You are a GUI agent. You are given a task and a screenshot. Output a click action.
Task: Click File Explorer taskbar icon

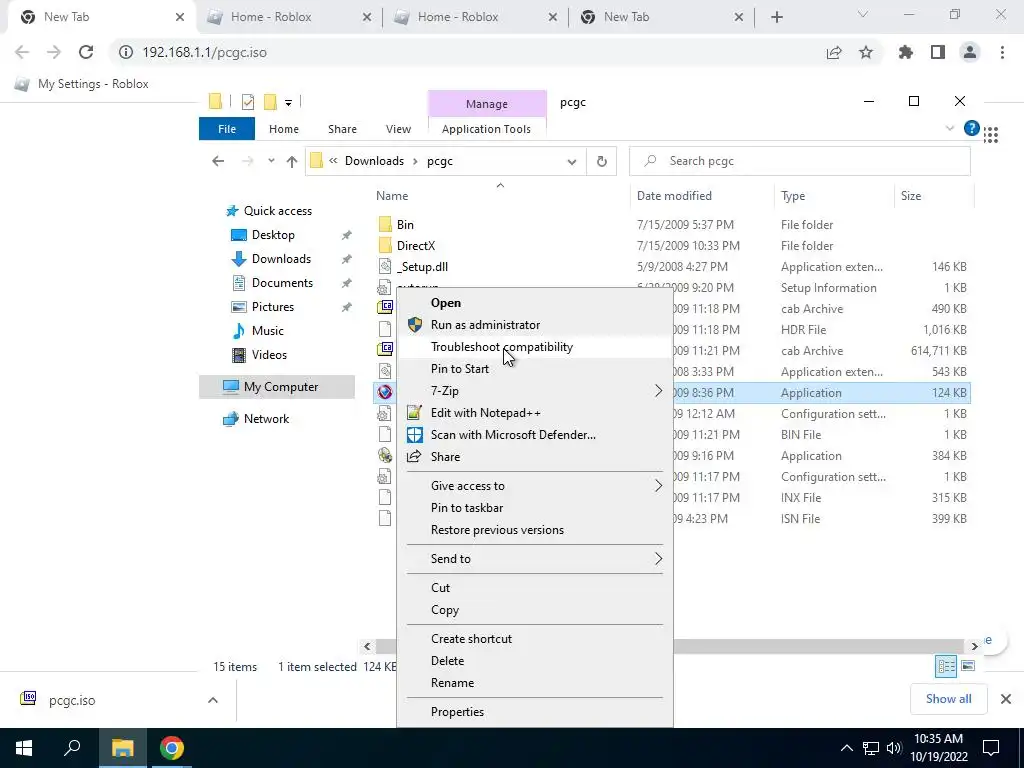pos(122,748)
